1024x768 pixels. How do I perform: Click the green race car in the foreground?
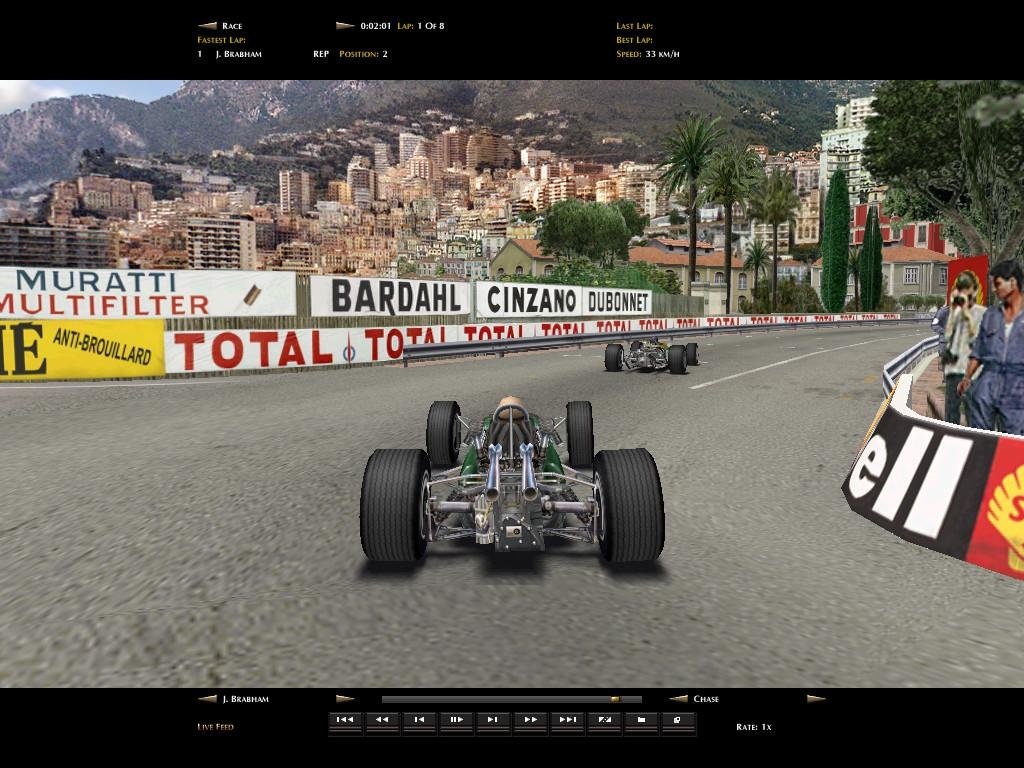(x=512, y=480)
